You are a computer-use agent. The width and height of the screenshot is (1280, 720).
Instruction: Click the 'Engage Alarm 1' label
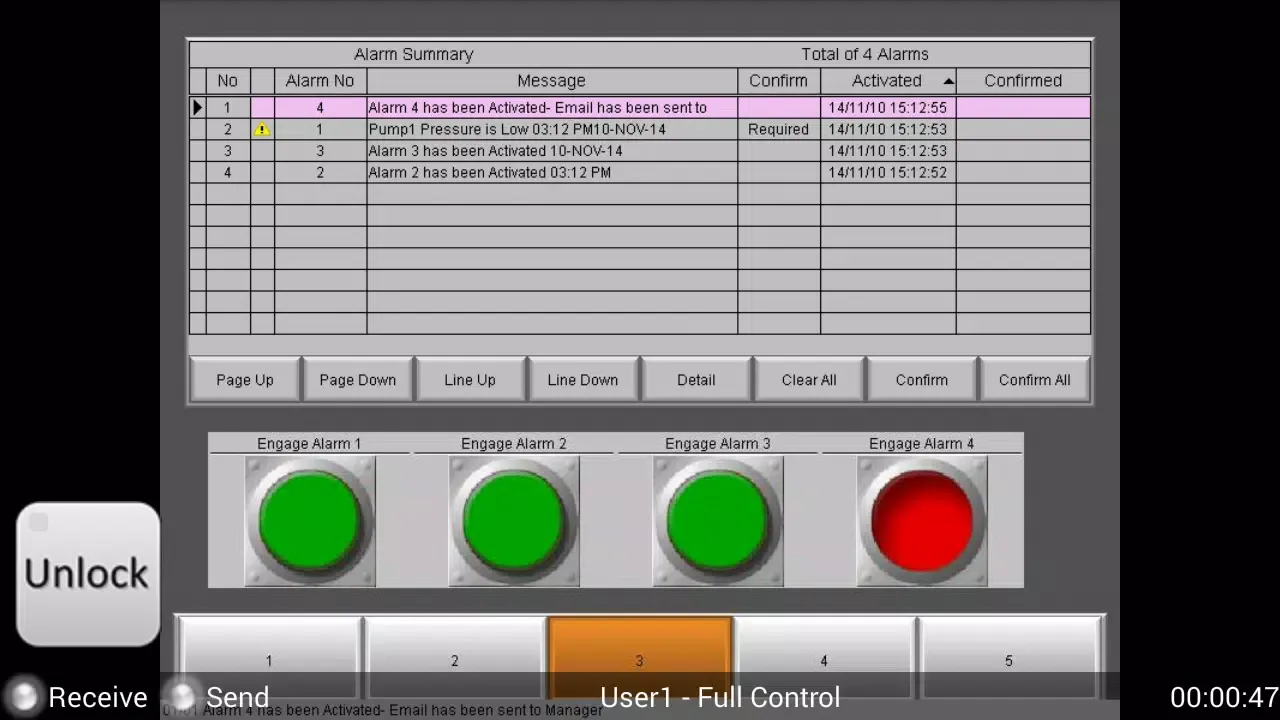pyautogui.click(x=309, y=443)
